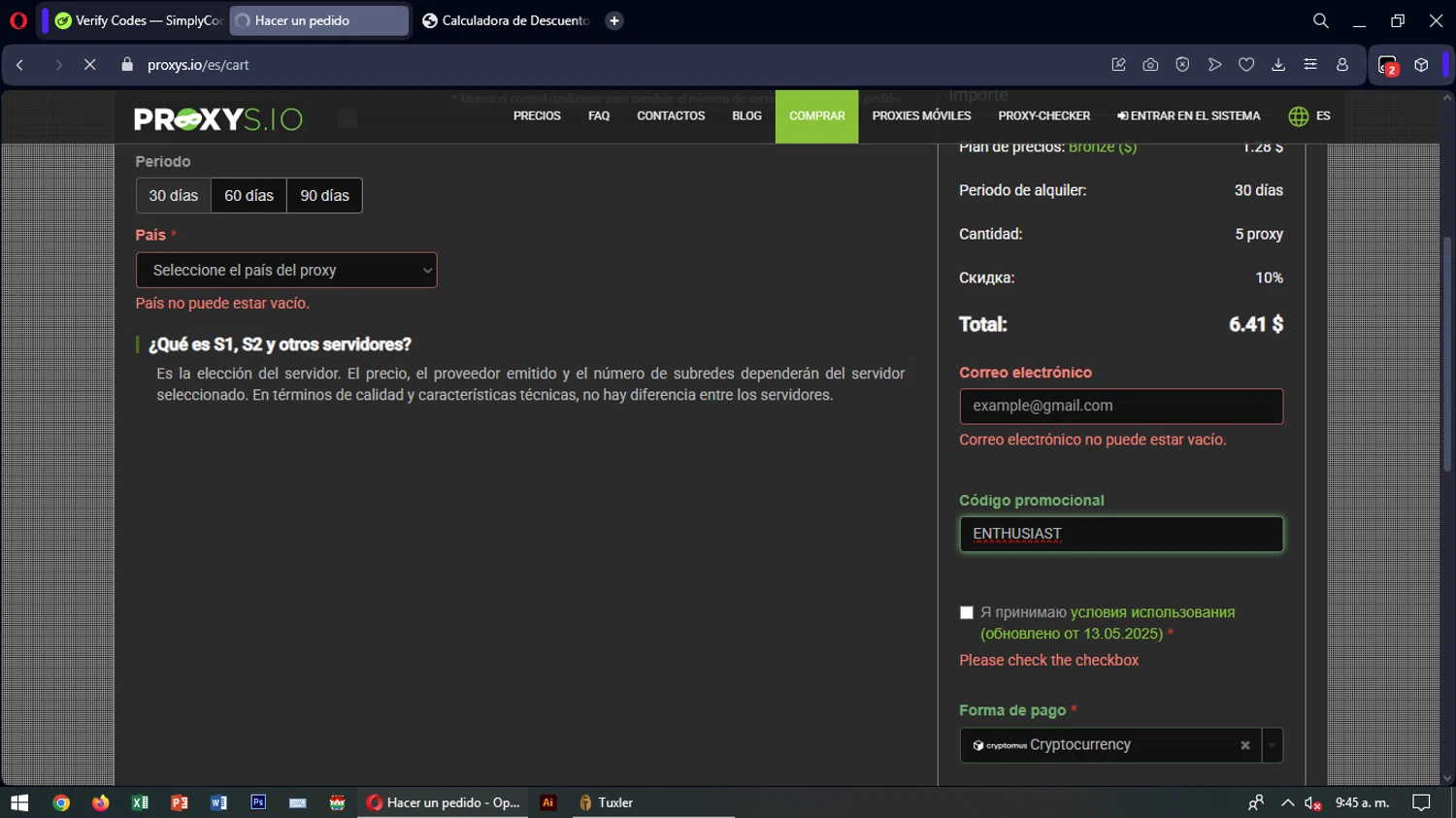Click the Total 6.41 $ value

(x=1256, y=325)
